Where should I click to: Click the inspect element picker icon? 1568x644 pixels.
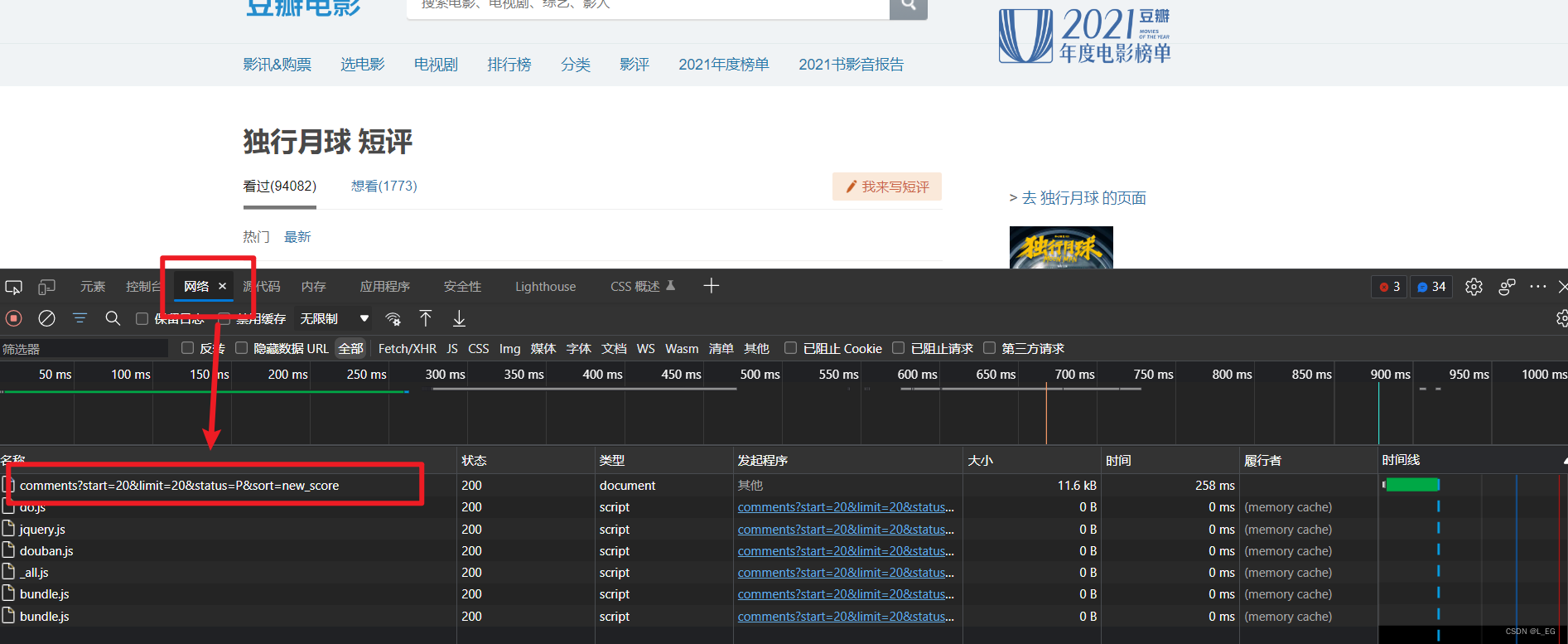click(14, 287)
